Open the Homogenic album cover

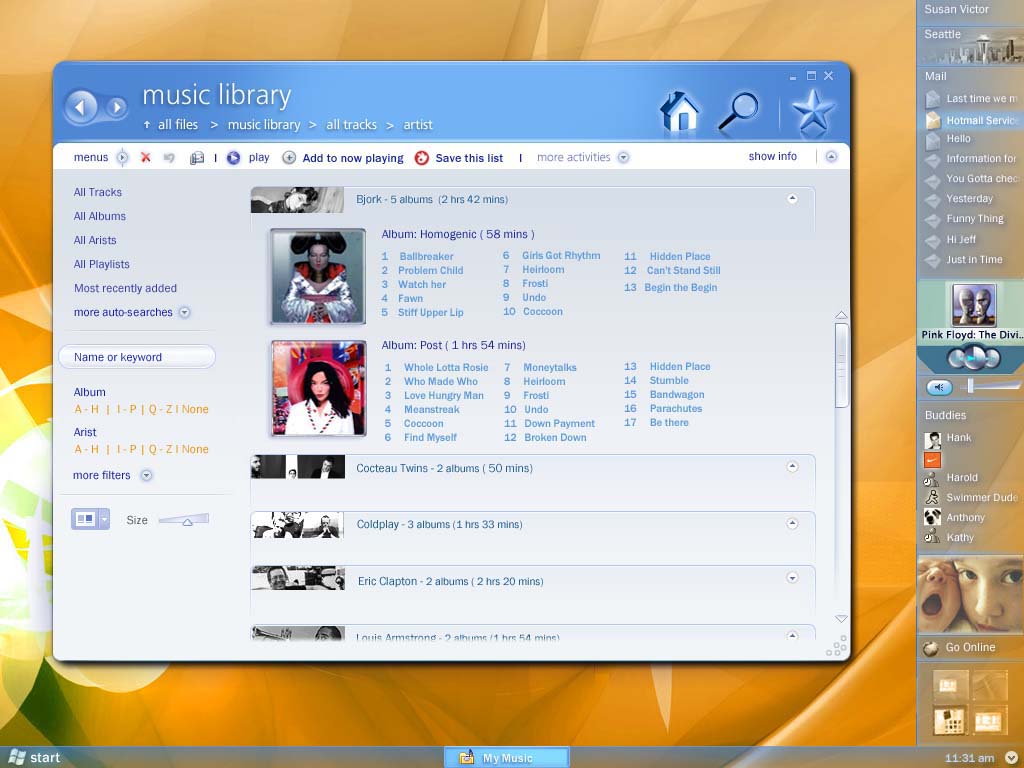(x=318, y=276)
